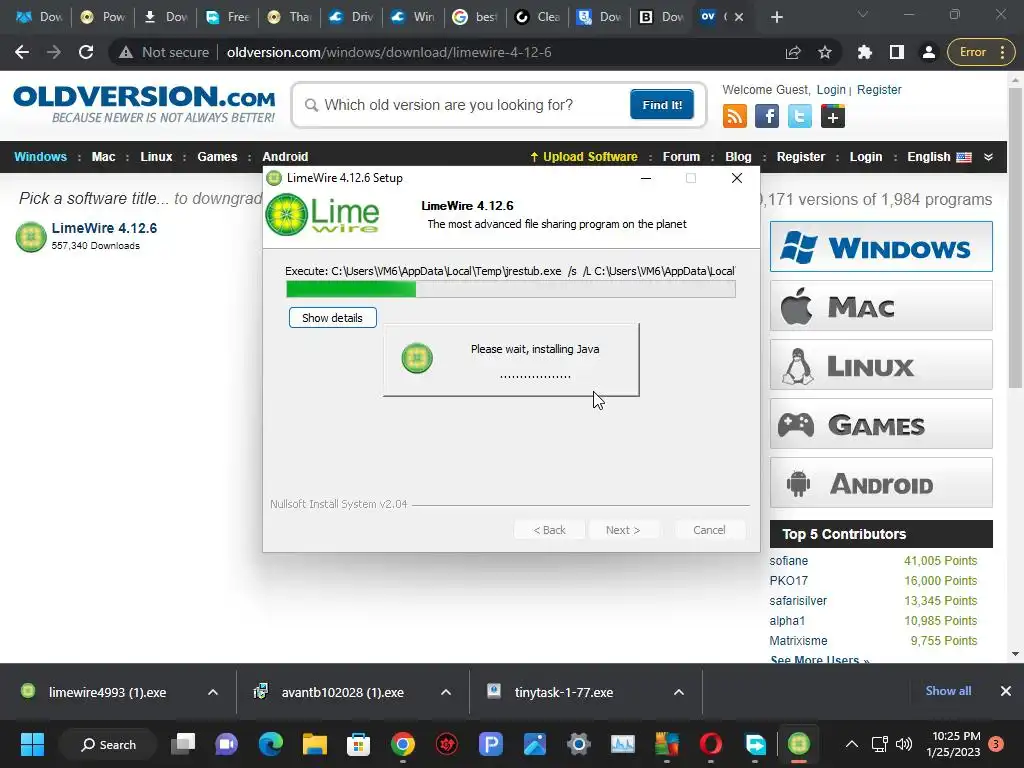Open the Games nav tab
This screenshot has width=1024, height=768.
click(x=217, y=157)
